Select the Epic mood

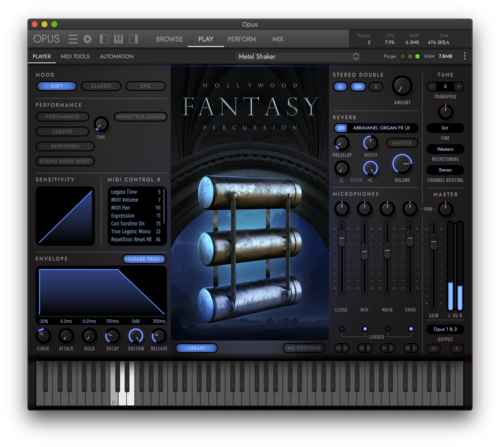[146, 86]
